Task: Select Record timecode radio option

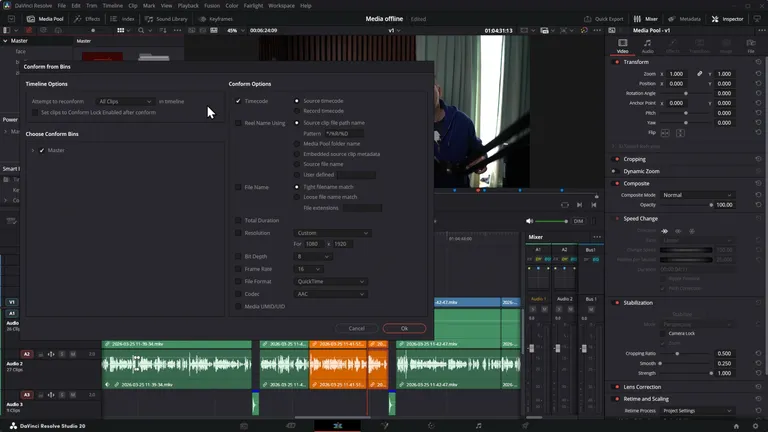Action: pos(296,111)
